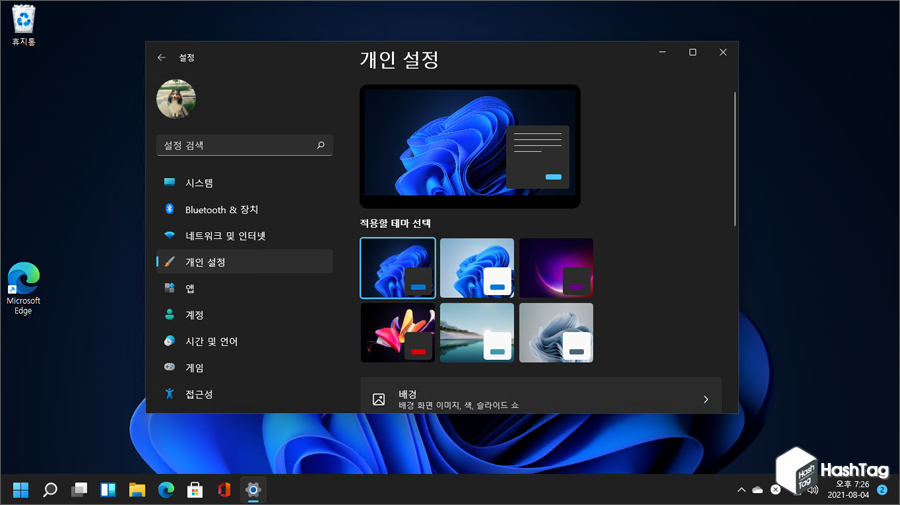The height and width of the screenshot is (505, 900).
Task: Click the globe clock icon beside 시간 및 언어
Action: [x=169, y=341]
